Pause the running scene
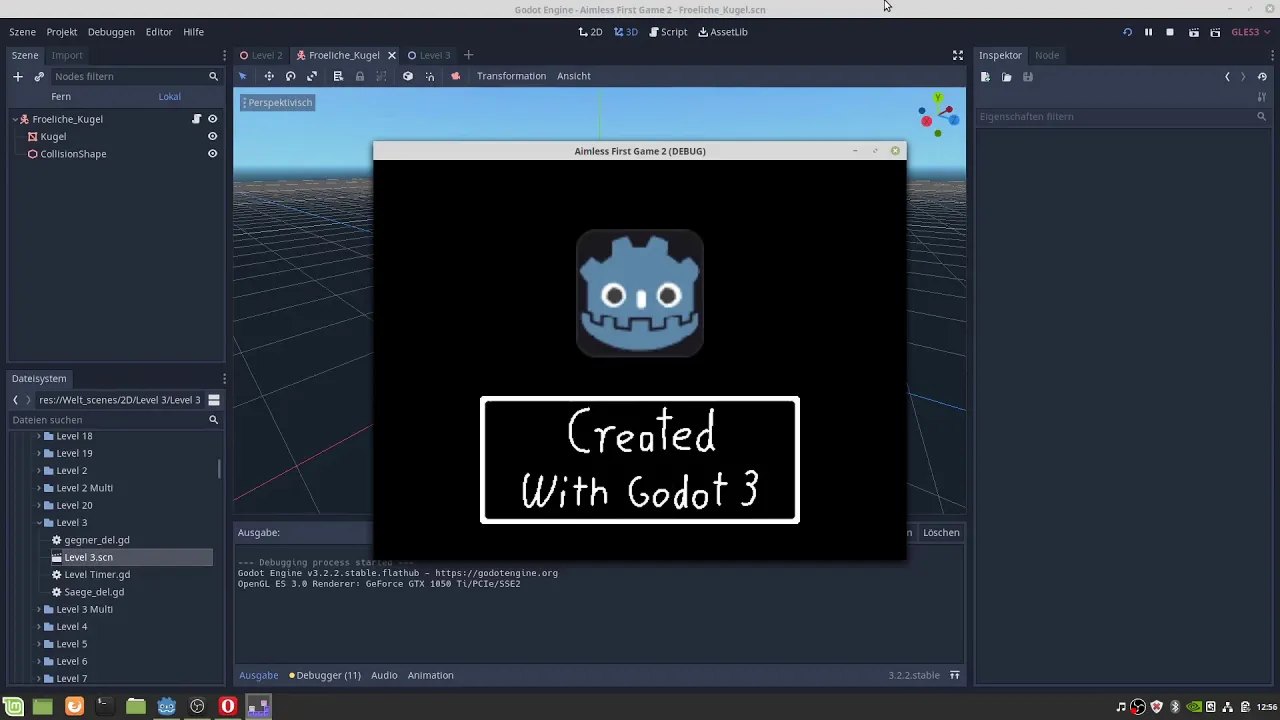The width and height of the screenshot is (1280, 720). pyautogui.click(x=1148, y=32)
